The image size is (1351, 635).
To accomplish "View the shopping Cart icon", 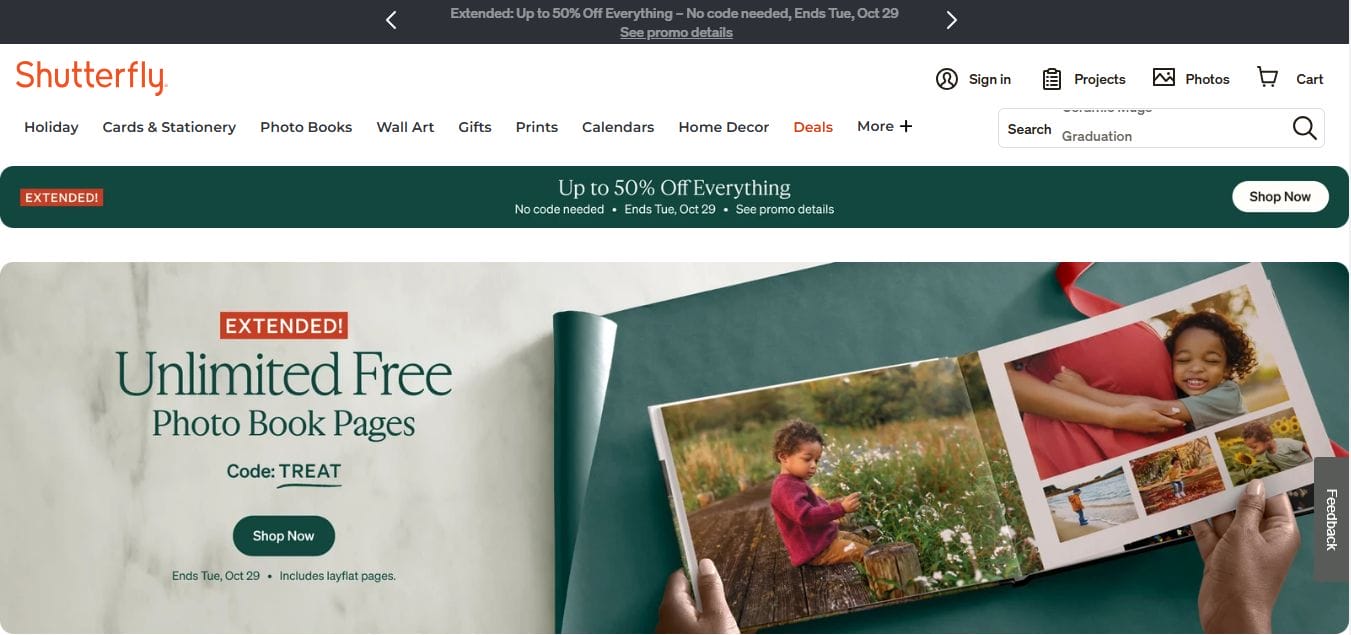I will (x=1268, y=77).
